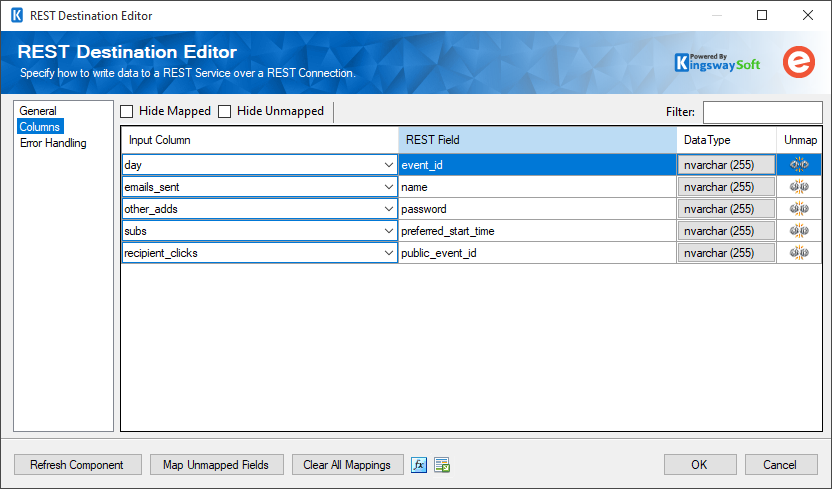
Task: Click nvarchar (255) datatype for event_id
Action: click(726, 165)
